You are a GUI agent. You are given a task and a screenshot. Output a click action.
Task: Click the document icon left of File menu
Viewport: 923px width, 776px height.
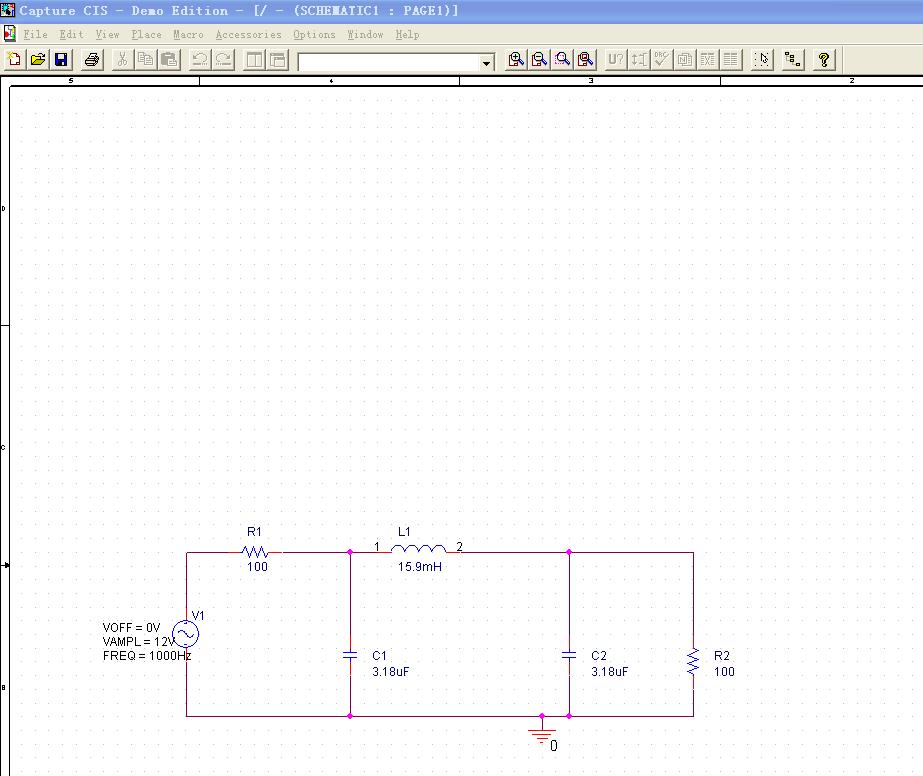(9, 34)
